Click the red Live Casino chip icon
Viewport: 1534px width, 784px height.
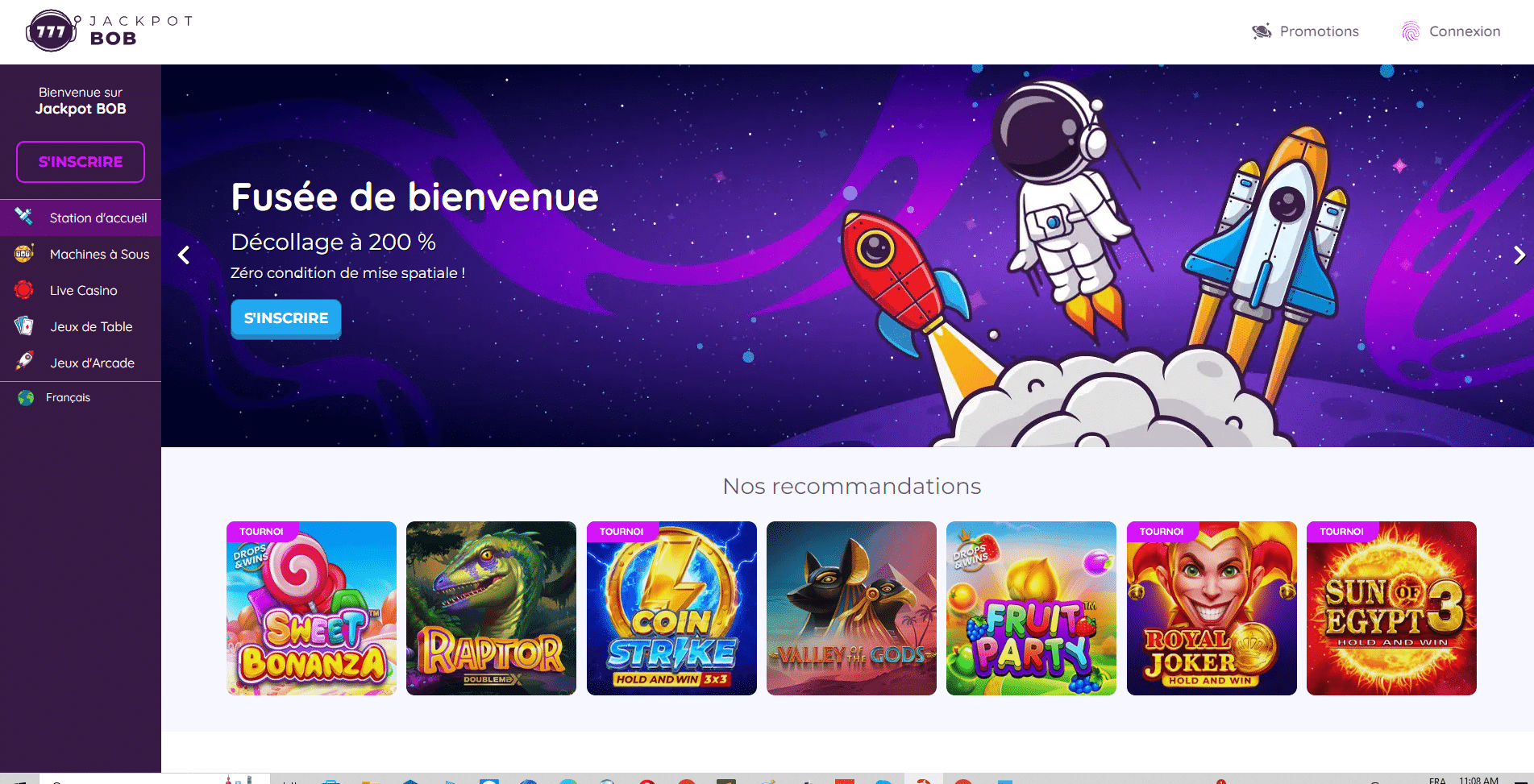click(24, 290)
